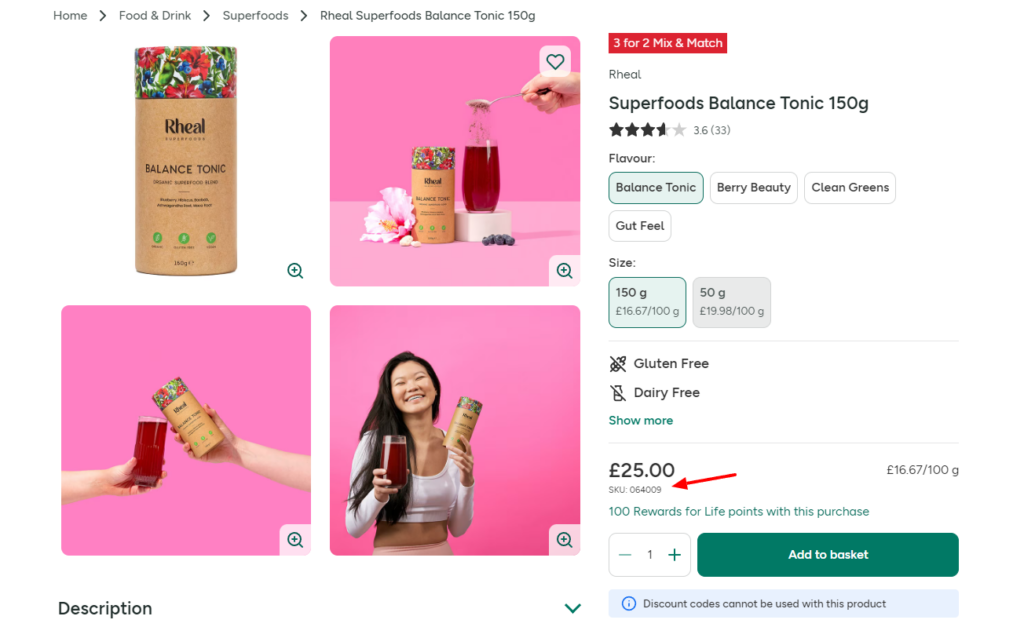
Task: Pick the Gut Feel flavour
Action: (640, 226)
